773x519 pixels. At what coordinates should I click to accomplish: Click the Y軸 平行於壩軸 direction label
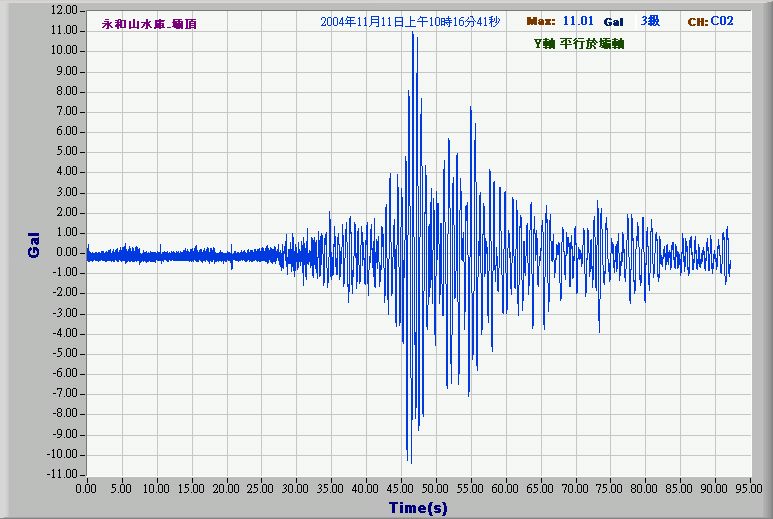pos(579,43)
